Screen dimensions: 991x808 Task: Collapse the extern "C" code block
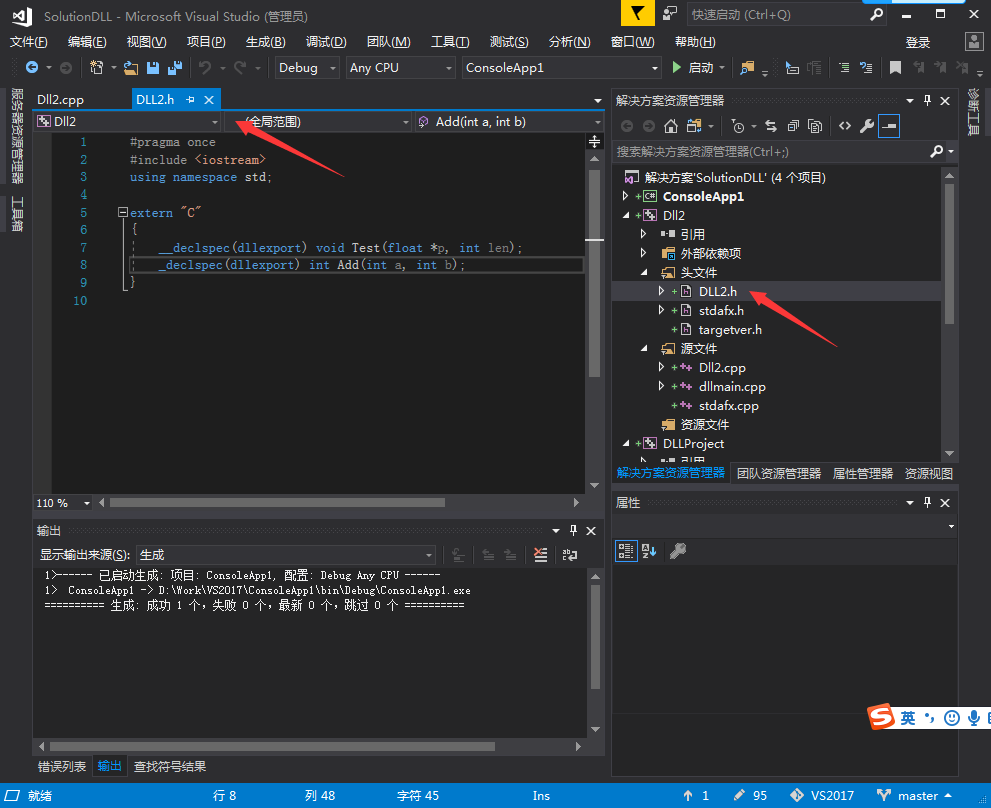coord(123,212)
